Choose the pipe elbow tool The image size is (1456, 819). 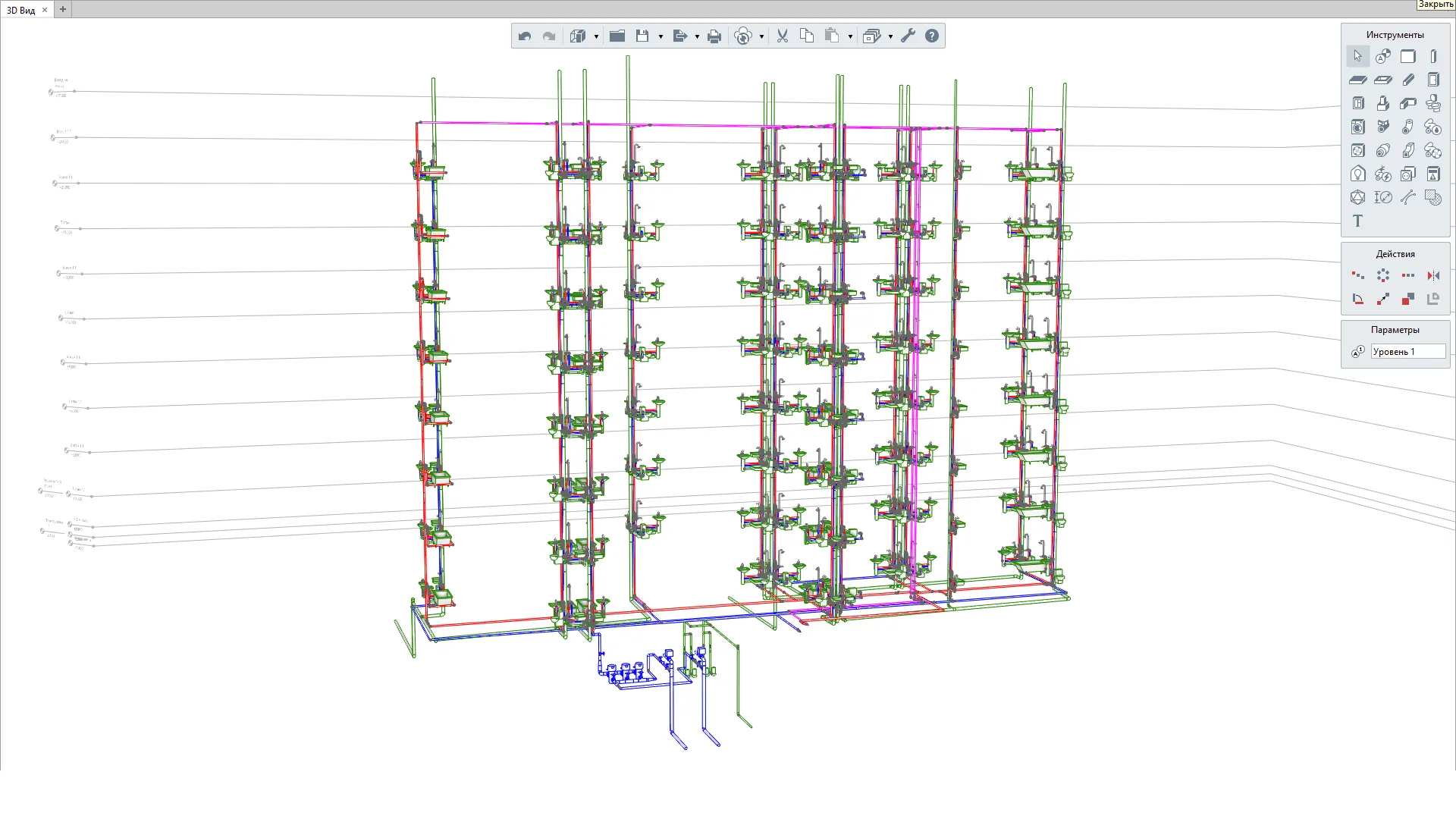1408,127
